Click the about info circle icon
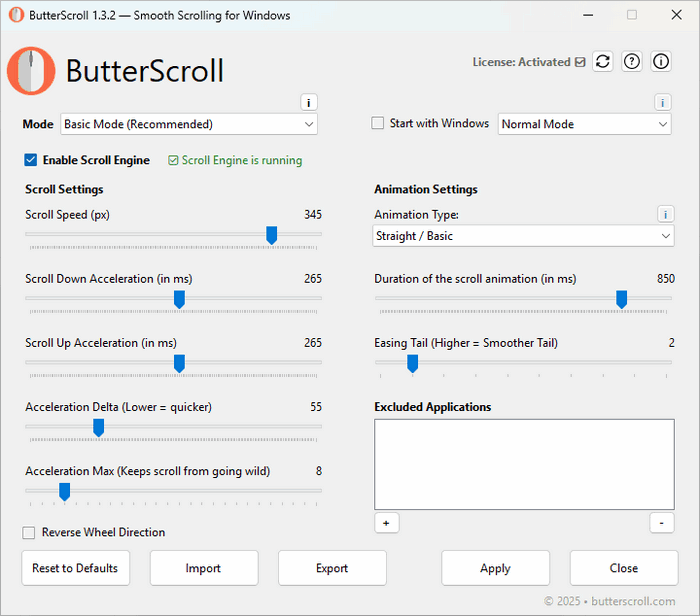The image size is (700, 616). 661,62
